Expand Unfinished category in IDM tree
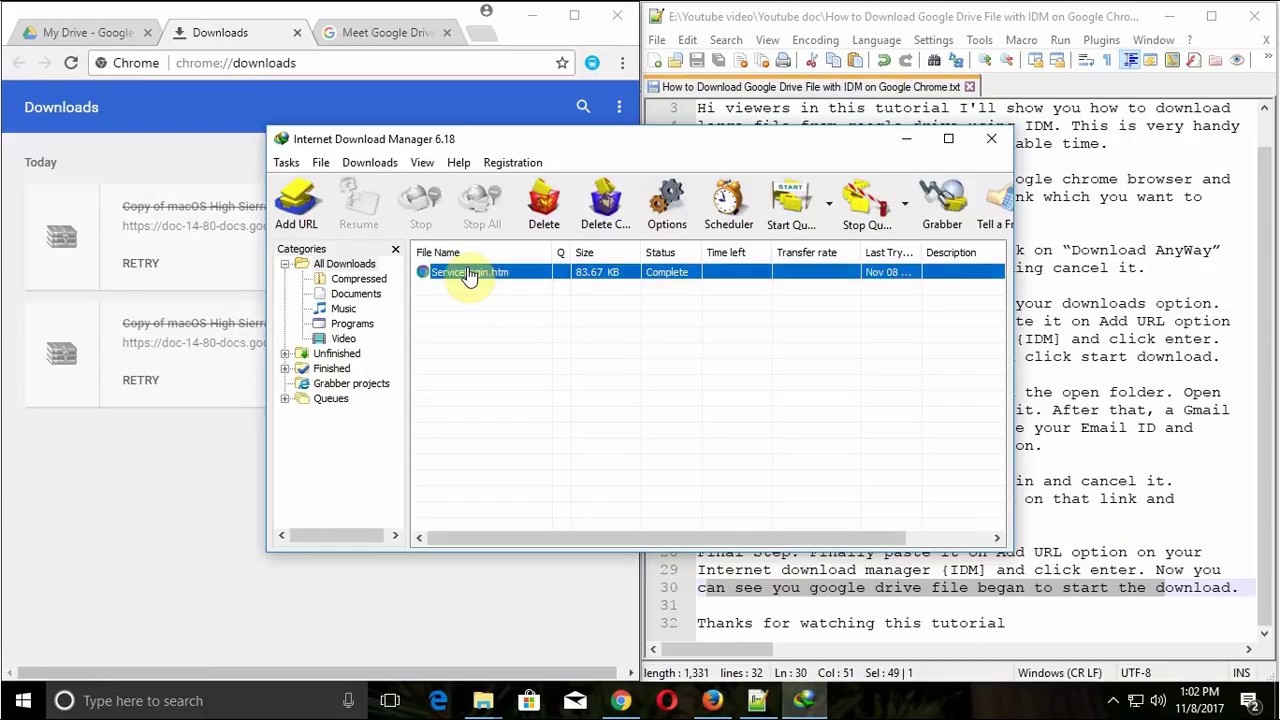 (285, 354)
